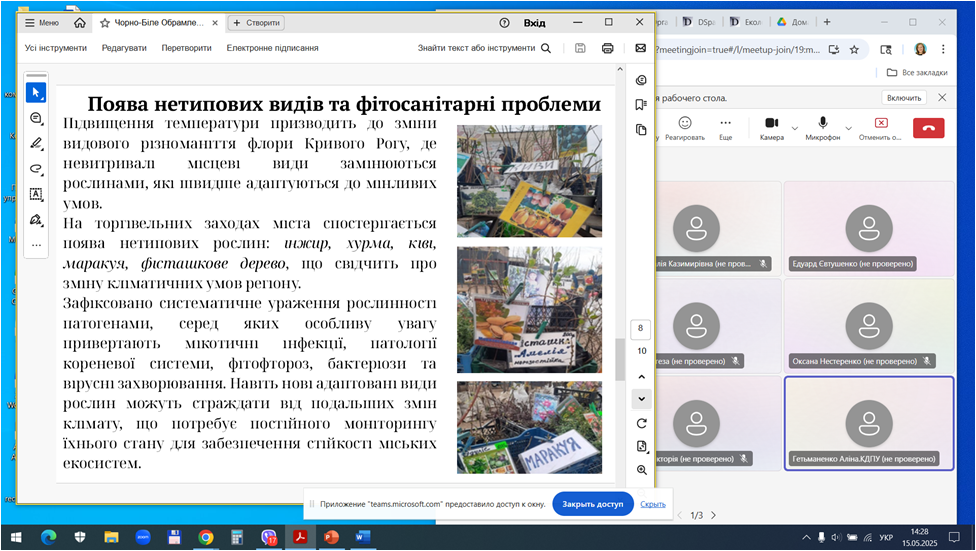976x551 pixels.
Task: Expand the camera options arrow
Action: tap(795, 127)
